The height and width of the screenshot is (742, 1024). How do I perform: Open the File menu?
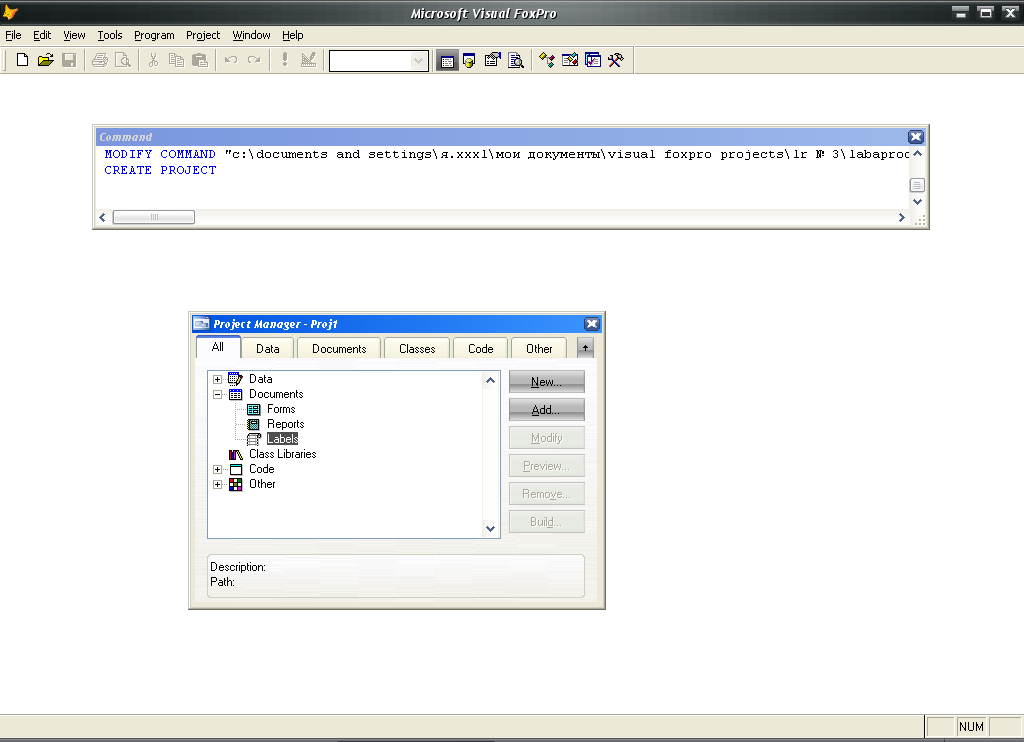click(13, 35)
